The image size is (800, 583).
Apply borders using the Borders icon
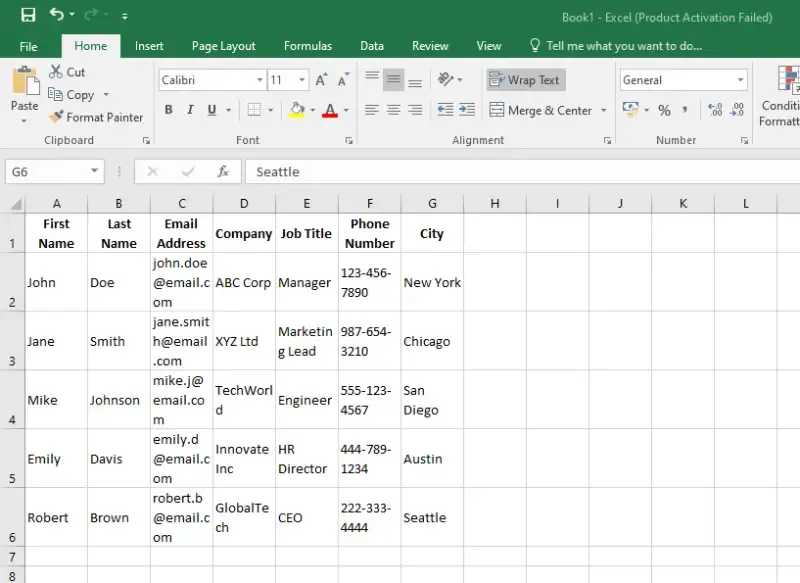click(254, 110)
